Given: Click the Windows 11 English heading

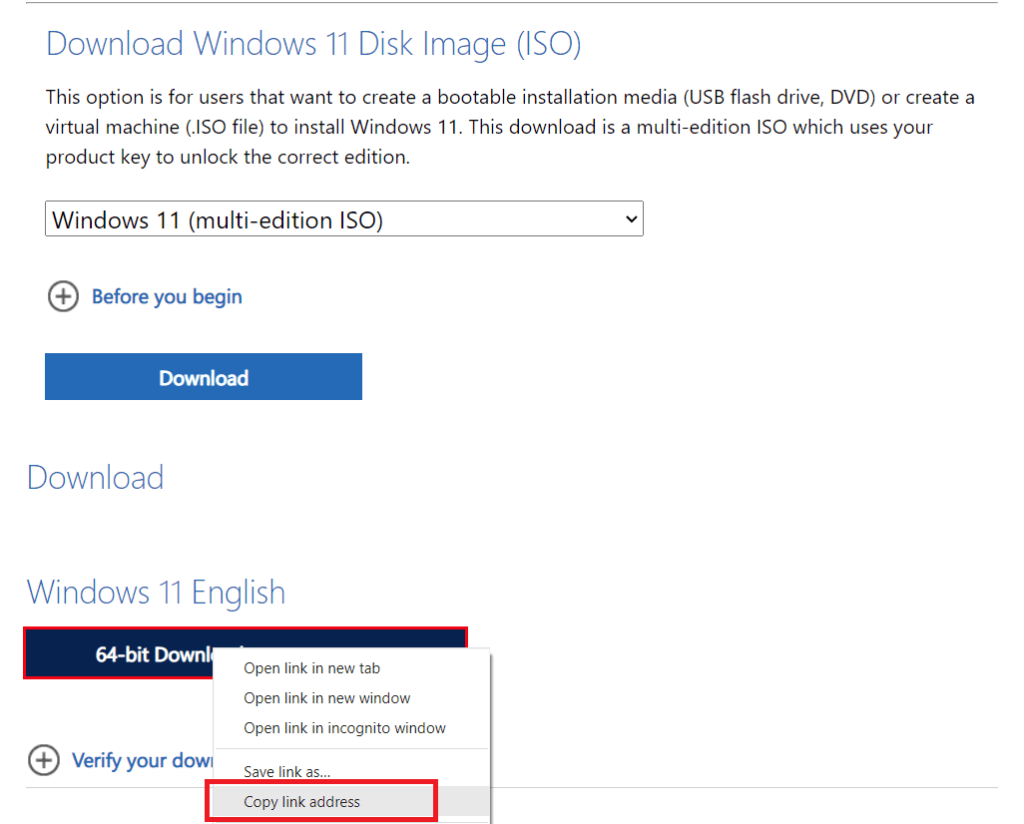Looking at the screenshot, I should pyautogui.click(x=156, y=593).
